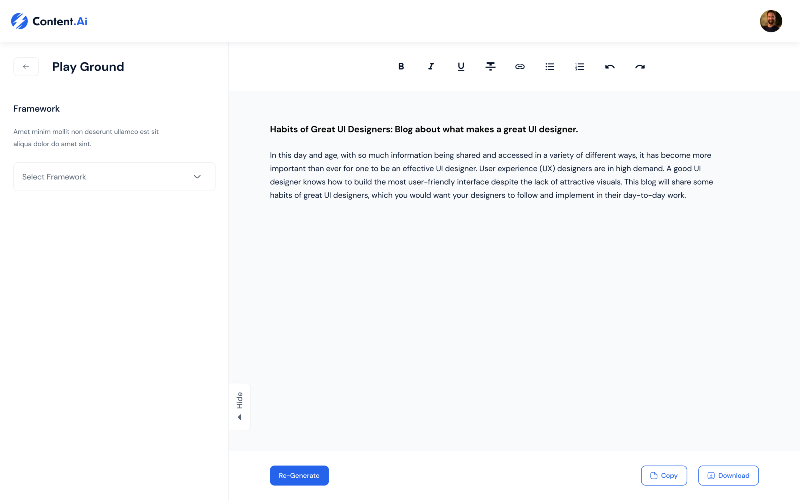The width and height of the screenshot is (800, 500).
Task: Click into the generated blog paragraph
Action: [x=491, y=175]
